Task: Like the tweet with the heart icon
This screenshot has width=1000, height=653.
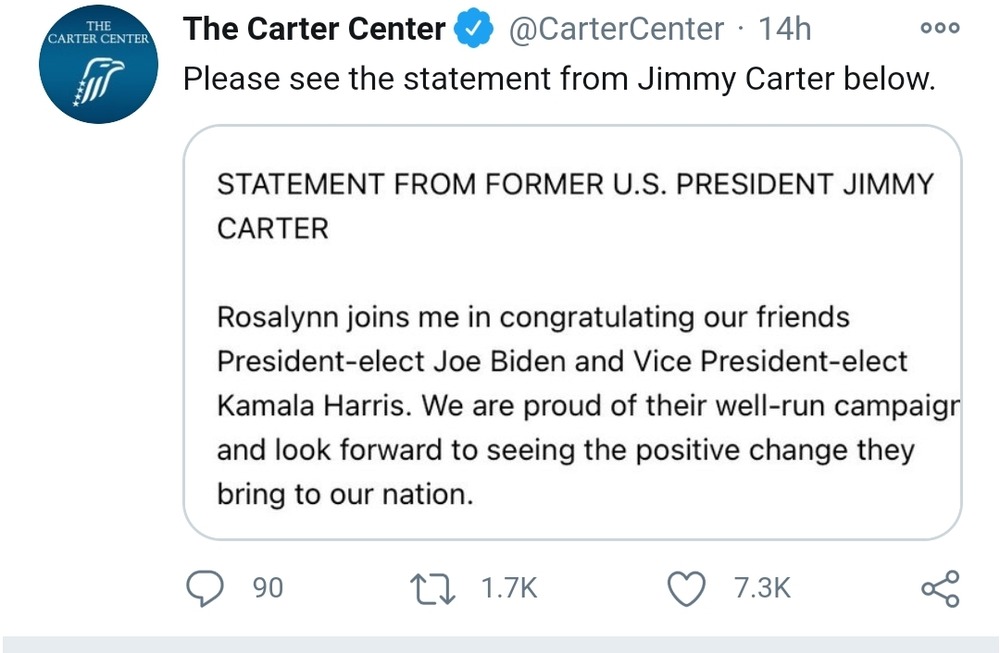Action: point(686,588)
